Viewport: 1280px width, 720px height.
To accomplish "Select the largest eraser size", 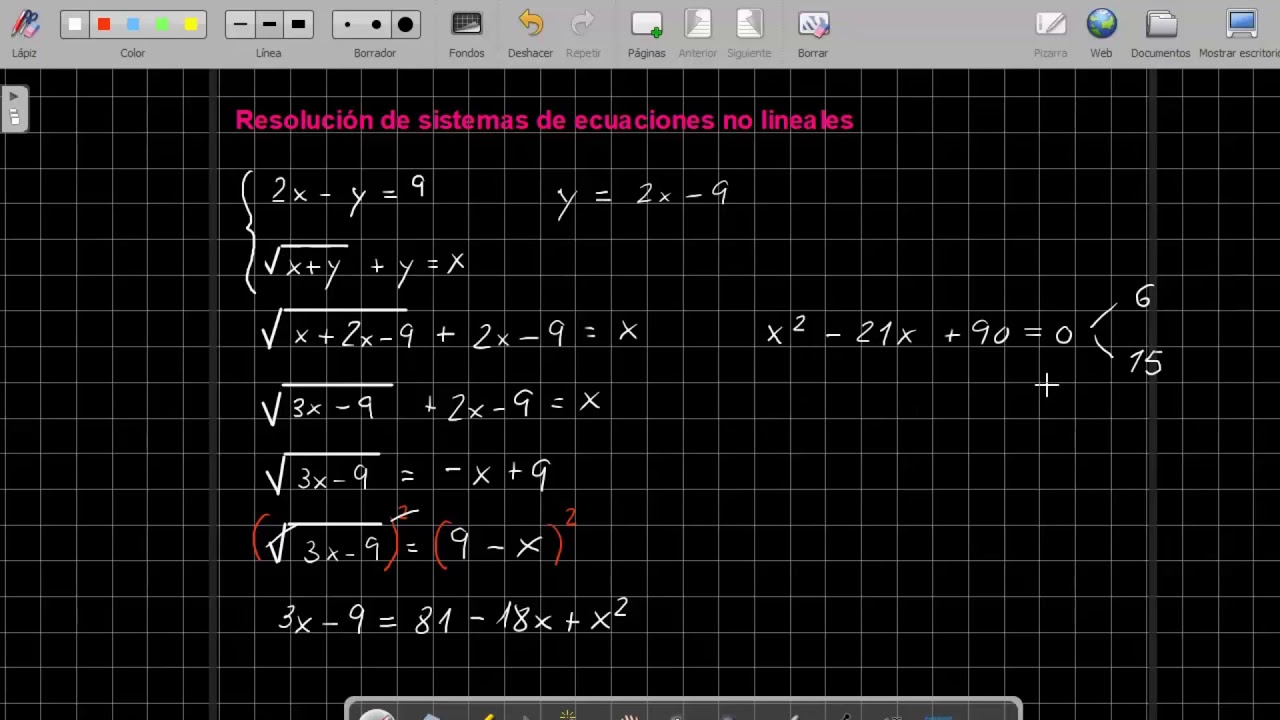I will (x=405, y=24).
